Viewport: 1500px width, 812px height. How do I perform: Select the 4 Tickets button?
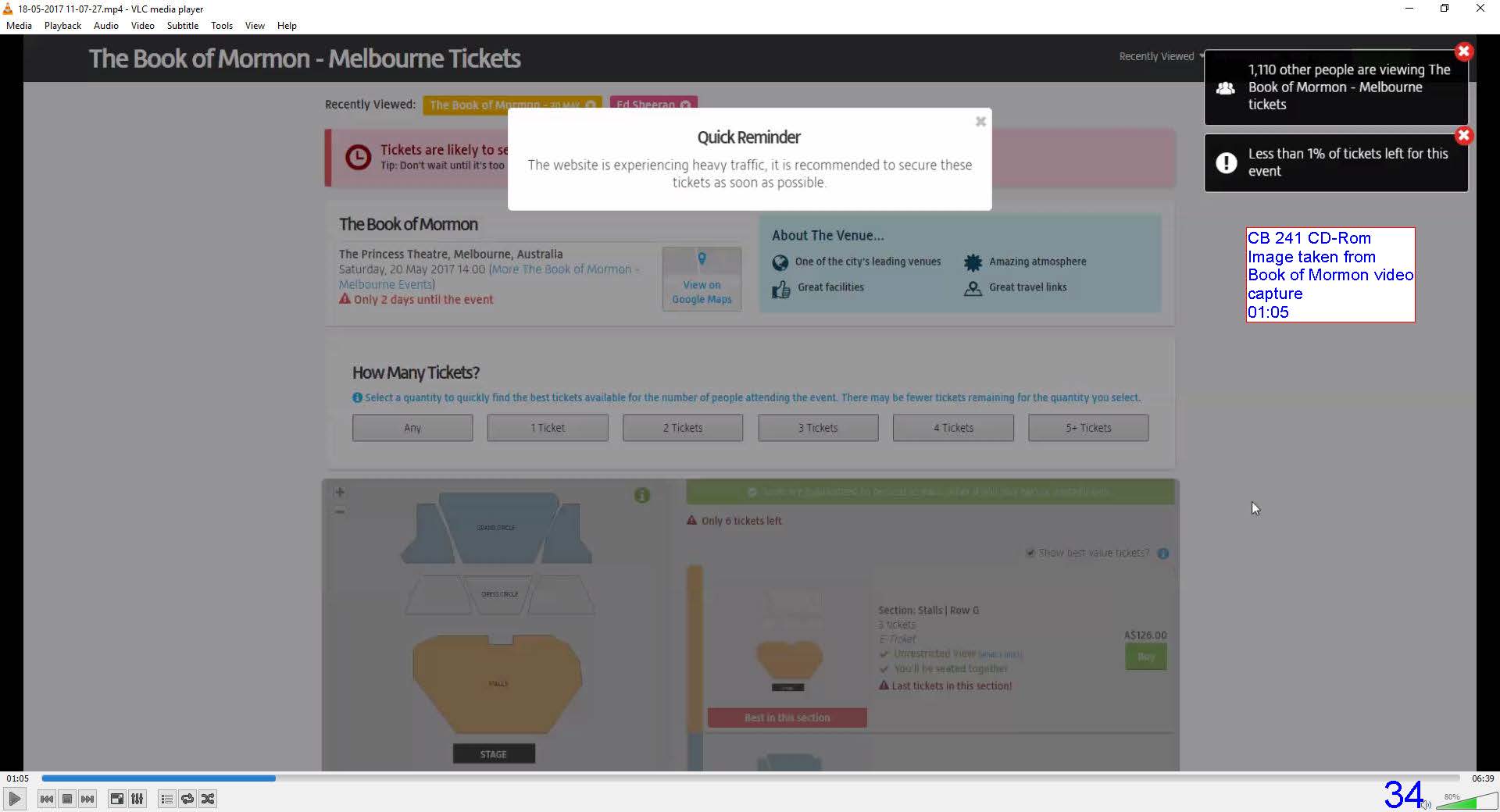[x=953, y=428]
